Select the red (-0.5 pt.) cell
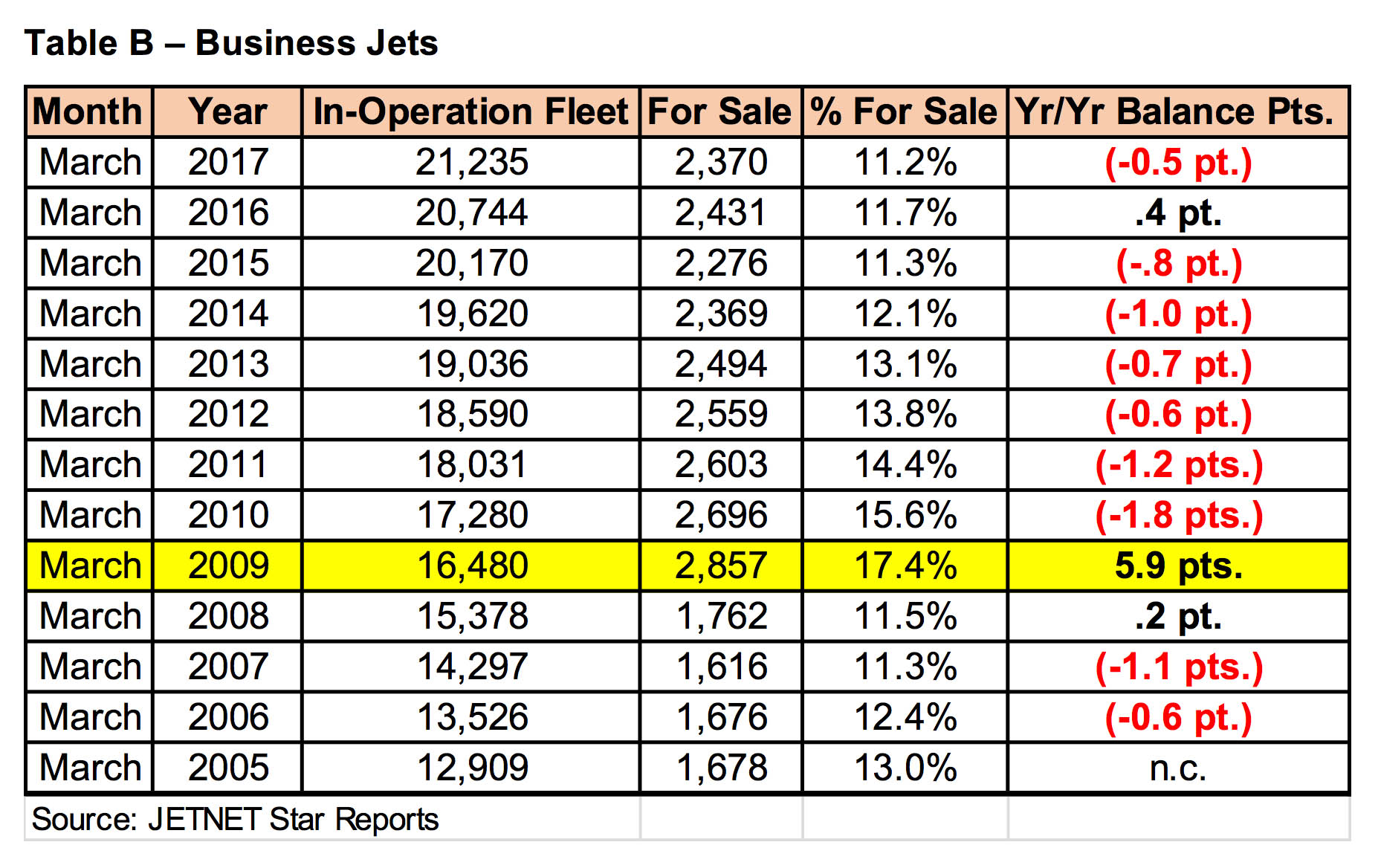 tap(1178, 162)
